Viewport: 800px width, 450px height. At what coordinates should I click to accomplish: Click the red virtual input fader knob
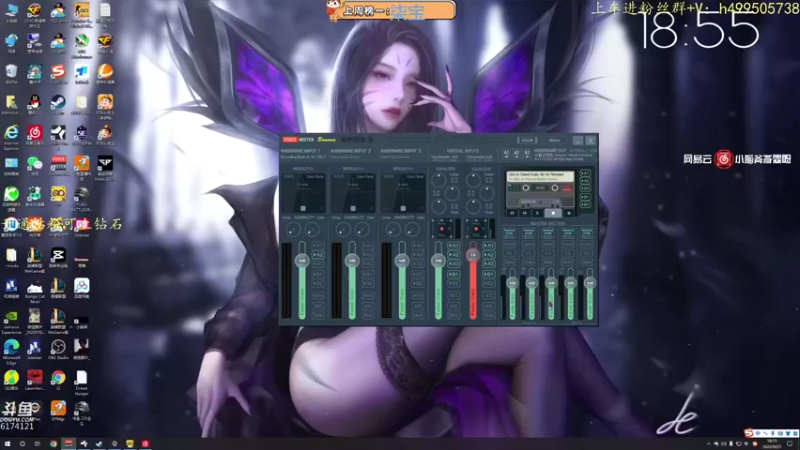[473, 255]
